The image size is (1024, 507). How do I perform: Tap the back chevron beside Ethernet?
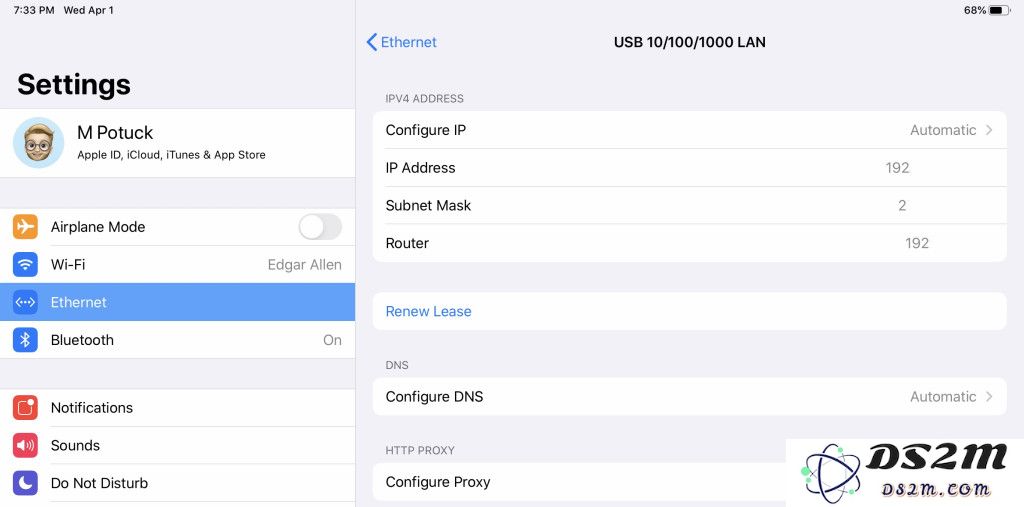tap(372, 42)
